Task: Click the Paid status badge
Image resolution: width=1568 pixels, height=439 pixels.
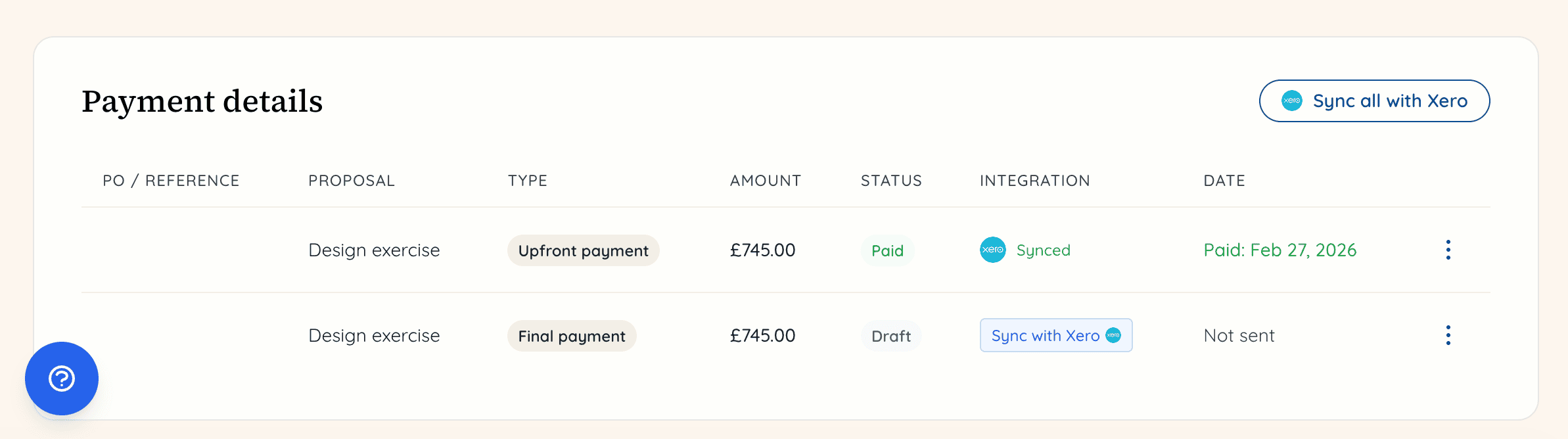Action: pyautogui.click(x=887, y=250)
